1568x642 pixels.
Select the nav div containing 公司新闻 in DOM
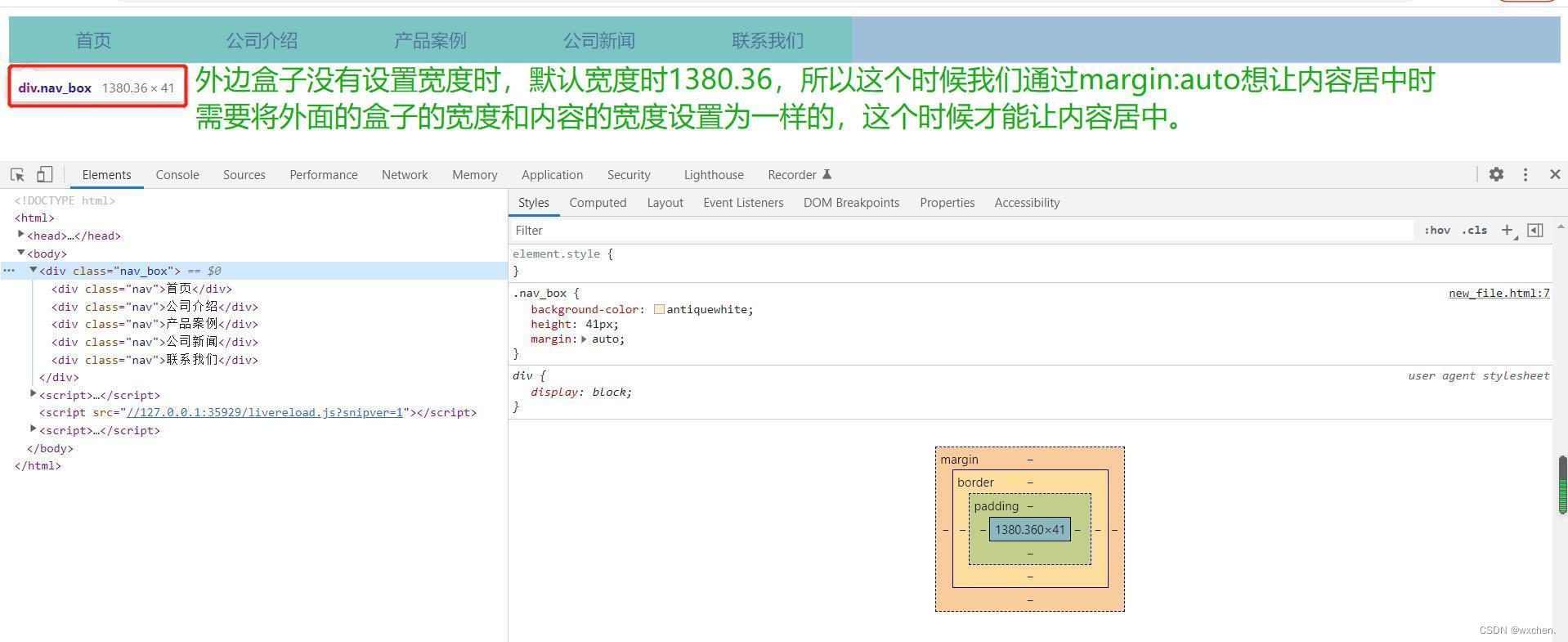155,342
